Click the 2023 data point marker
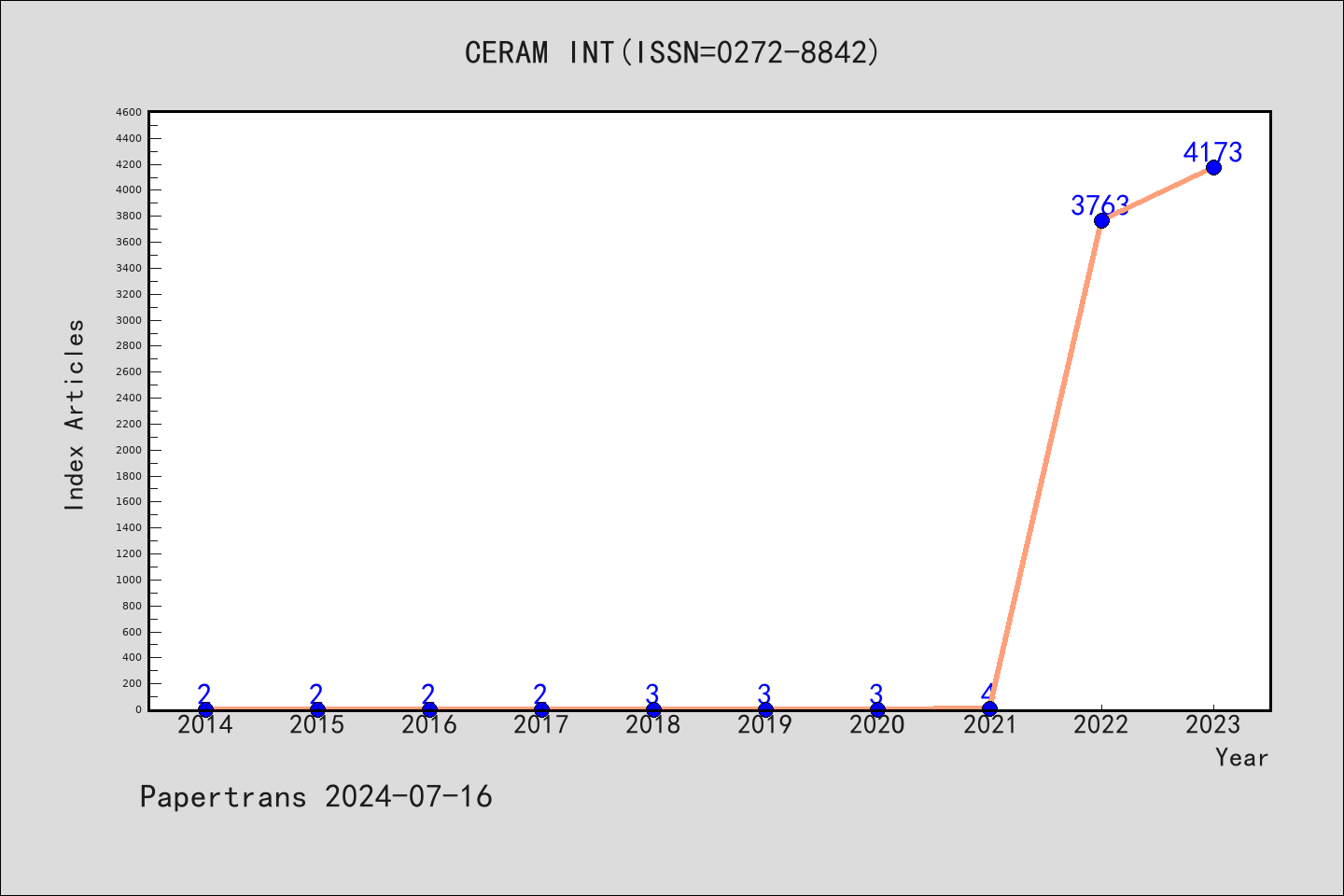Image resolution: width=1344 pixels, height=896 pixels. [x=1213, y=167]
